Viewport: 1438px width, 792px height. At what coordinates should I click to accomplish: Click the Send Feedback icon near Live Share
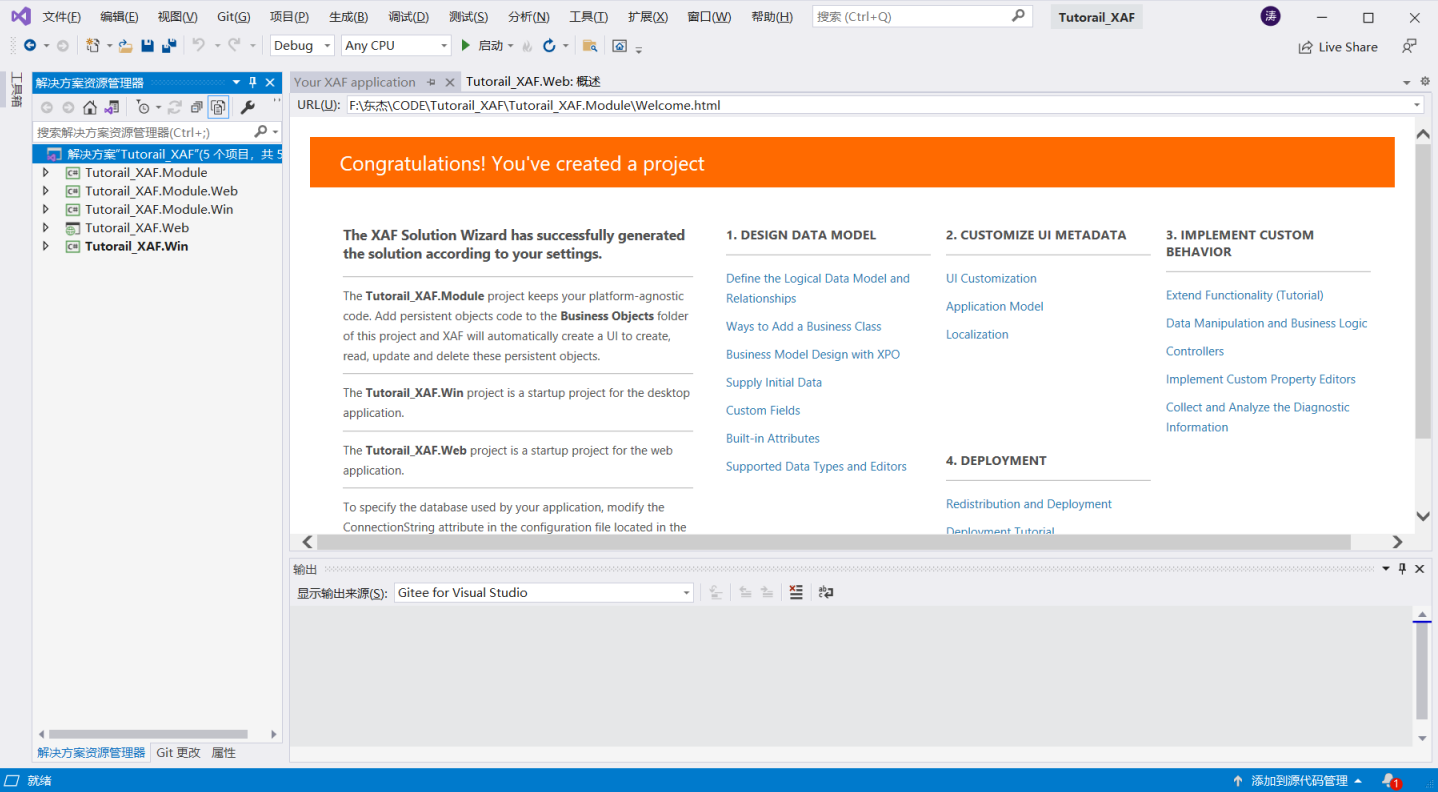(x=1410, y=46)
